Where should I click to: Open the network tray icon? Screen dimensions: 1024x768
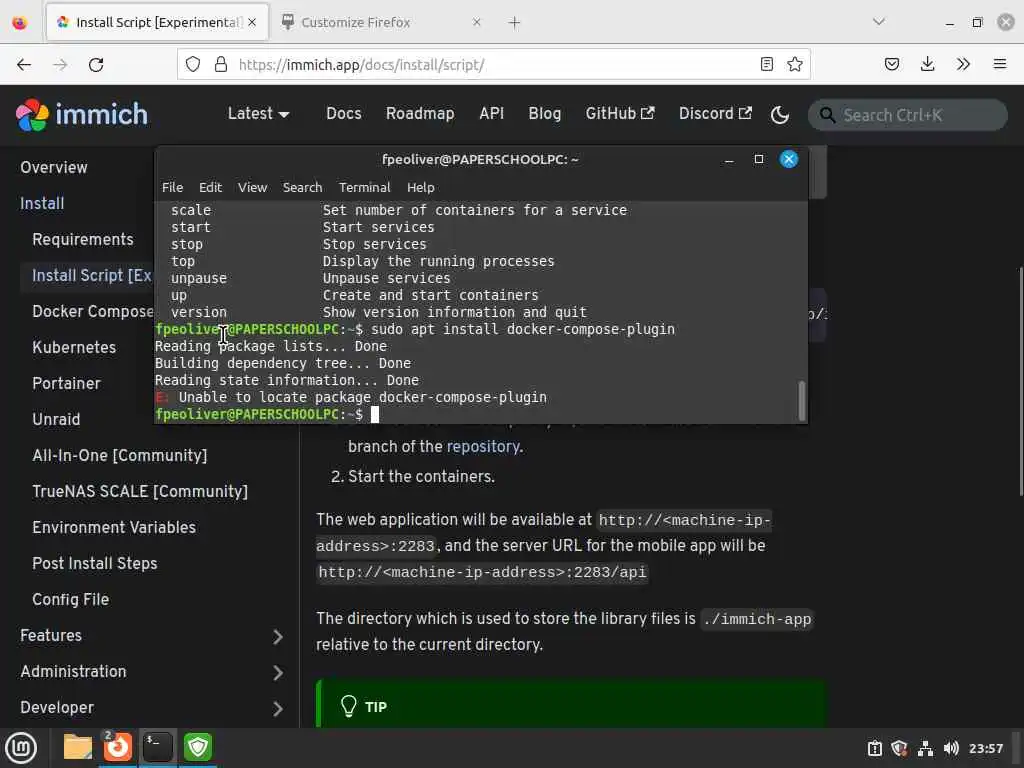pos(925,748)
